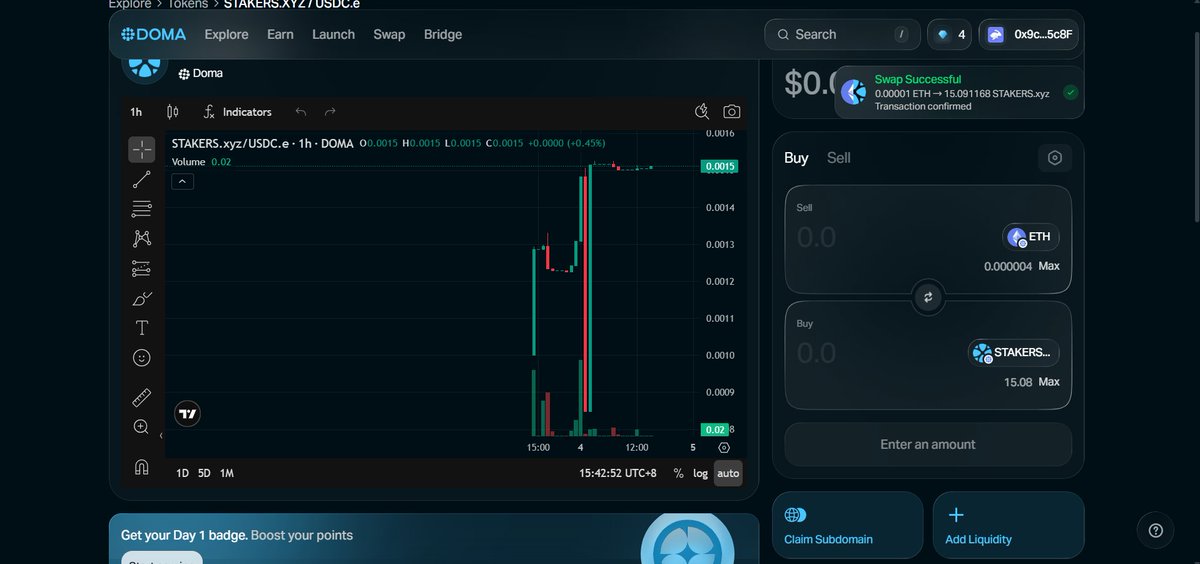
Task: Open the ETH token selector
Action: [1031, 237]
